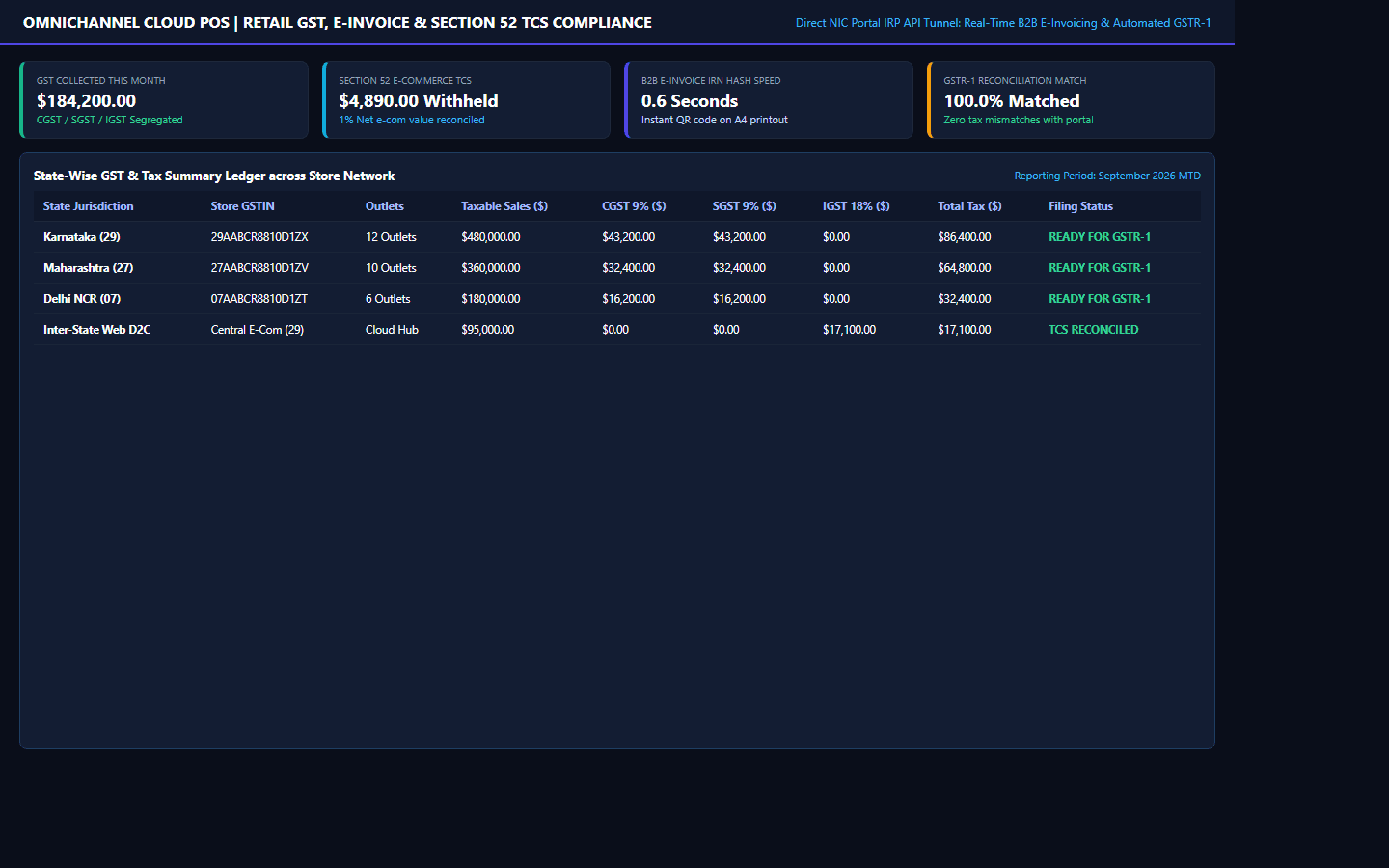Click the IGST value $17,100.00
The image size is (1389, 868).
pyautogui.click(x=850, y=330)
